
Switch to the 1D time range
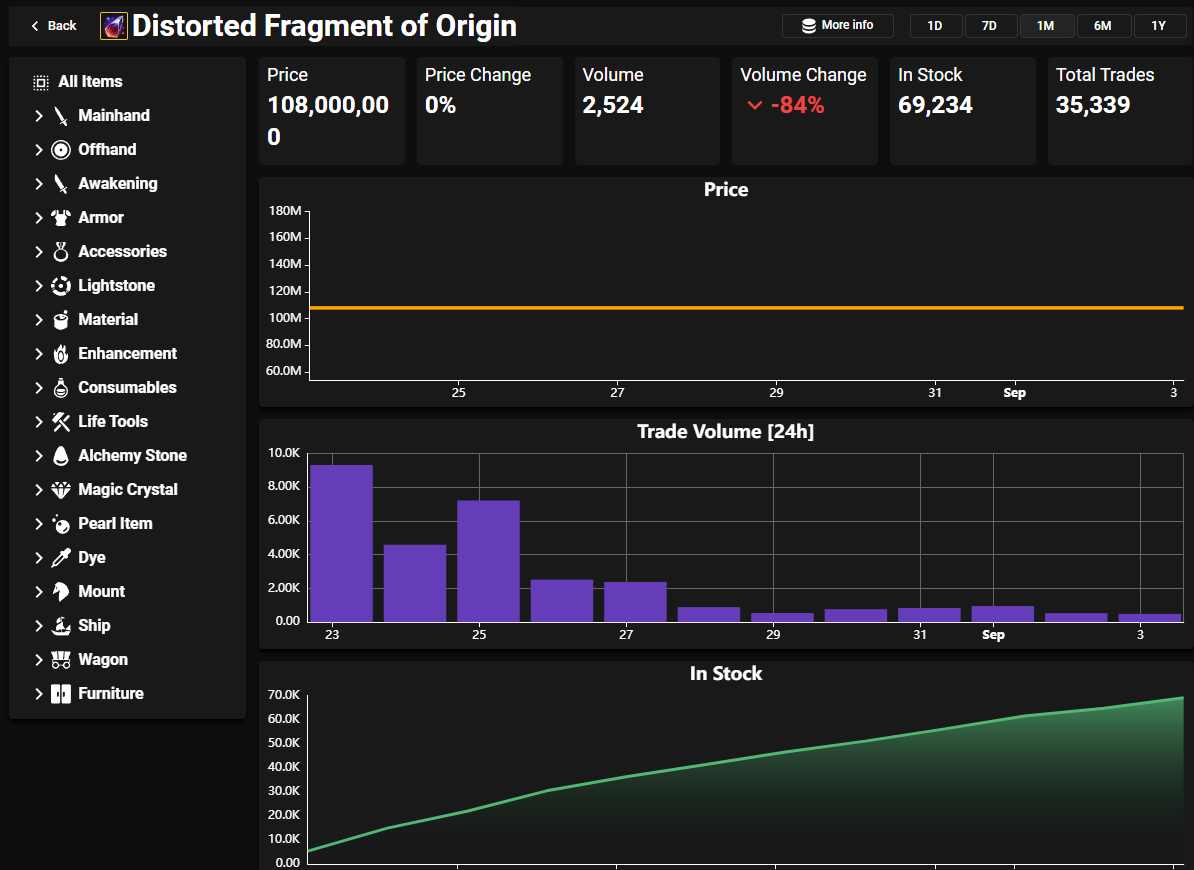point(934,26)
